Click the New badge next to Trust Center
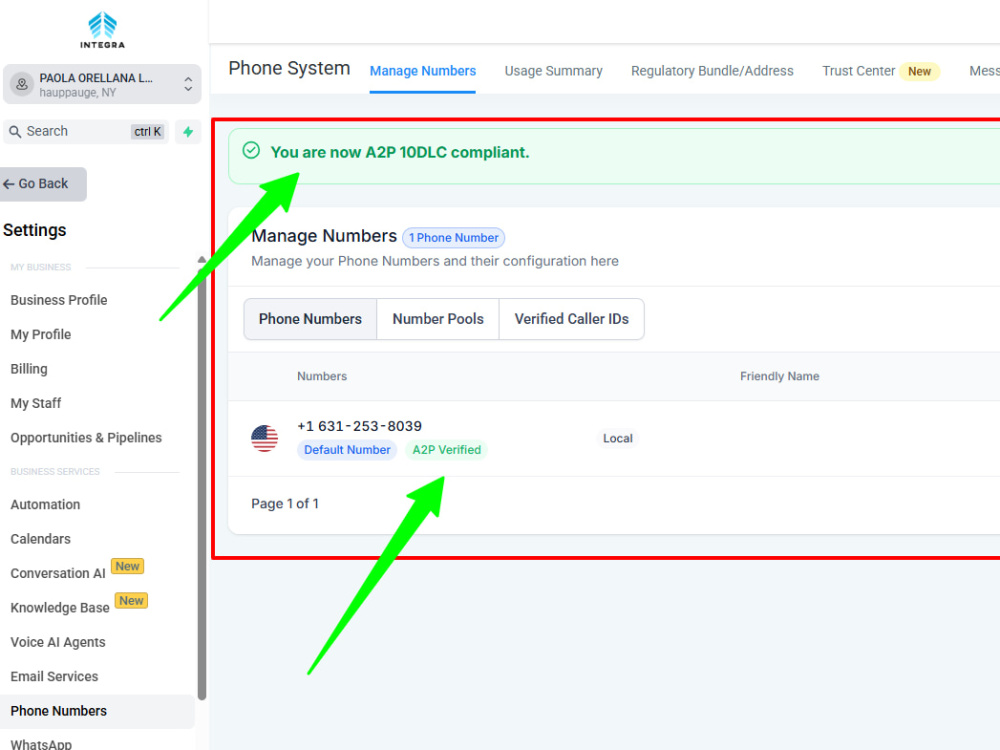Viewport: 1000px width, 750px height. click(x=919, y=71)
